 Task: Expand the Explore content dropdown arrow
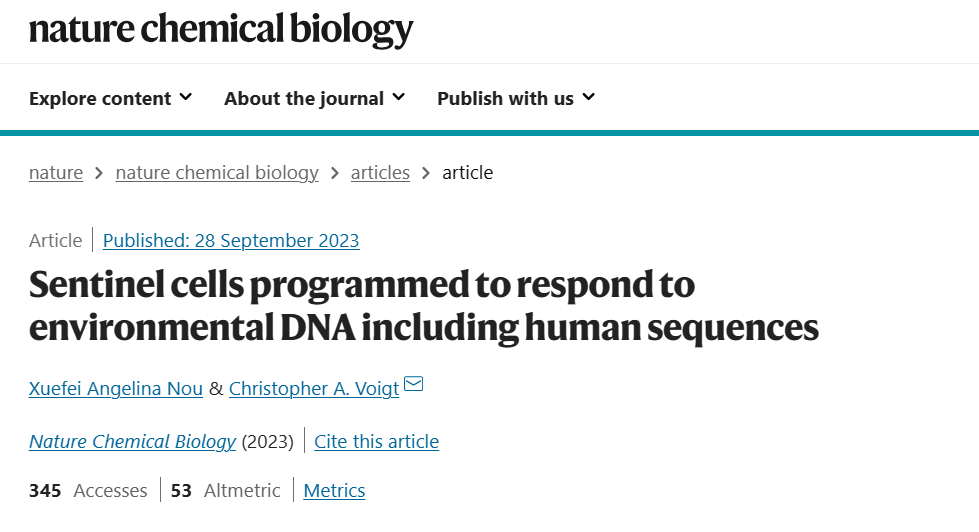pyautogui.click(x=185, y=97)
